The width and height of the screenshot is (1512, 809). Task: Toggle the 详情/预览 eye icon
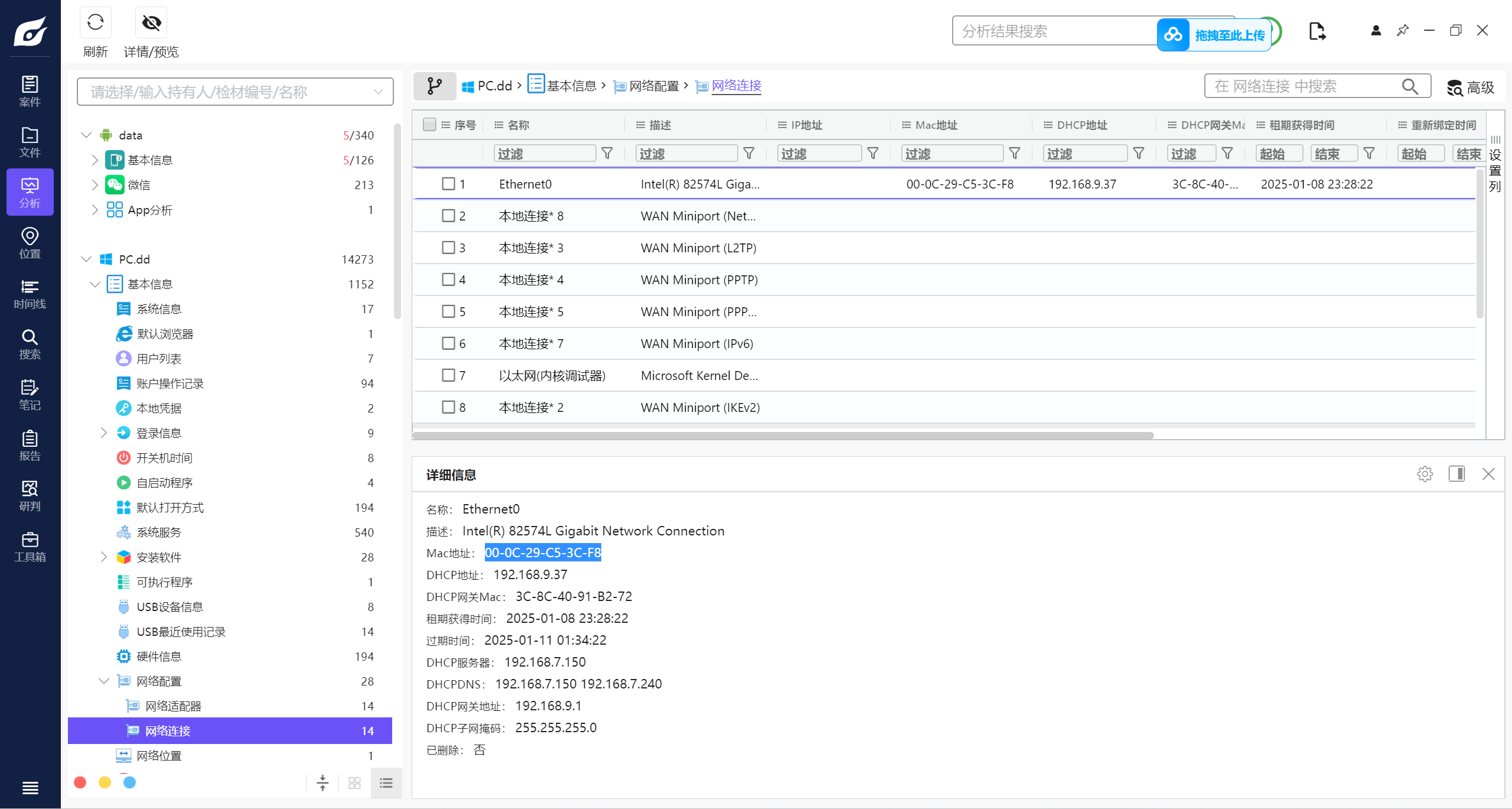151,23
